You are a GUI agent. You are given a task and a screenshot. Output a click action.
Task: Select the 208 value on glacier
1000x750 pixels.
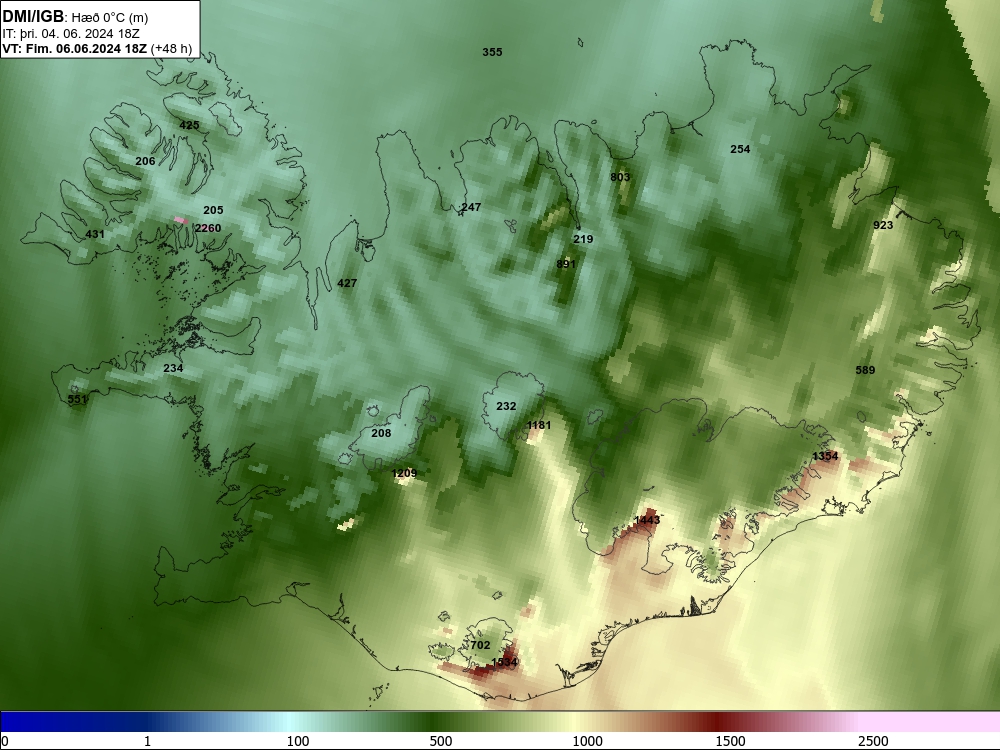point(381,433)
